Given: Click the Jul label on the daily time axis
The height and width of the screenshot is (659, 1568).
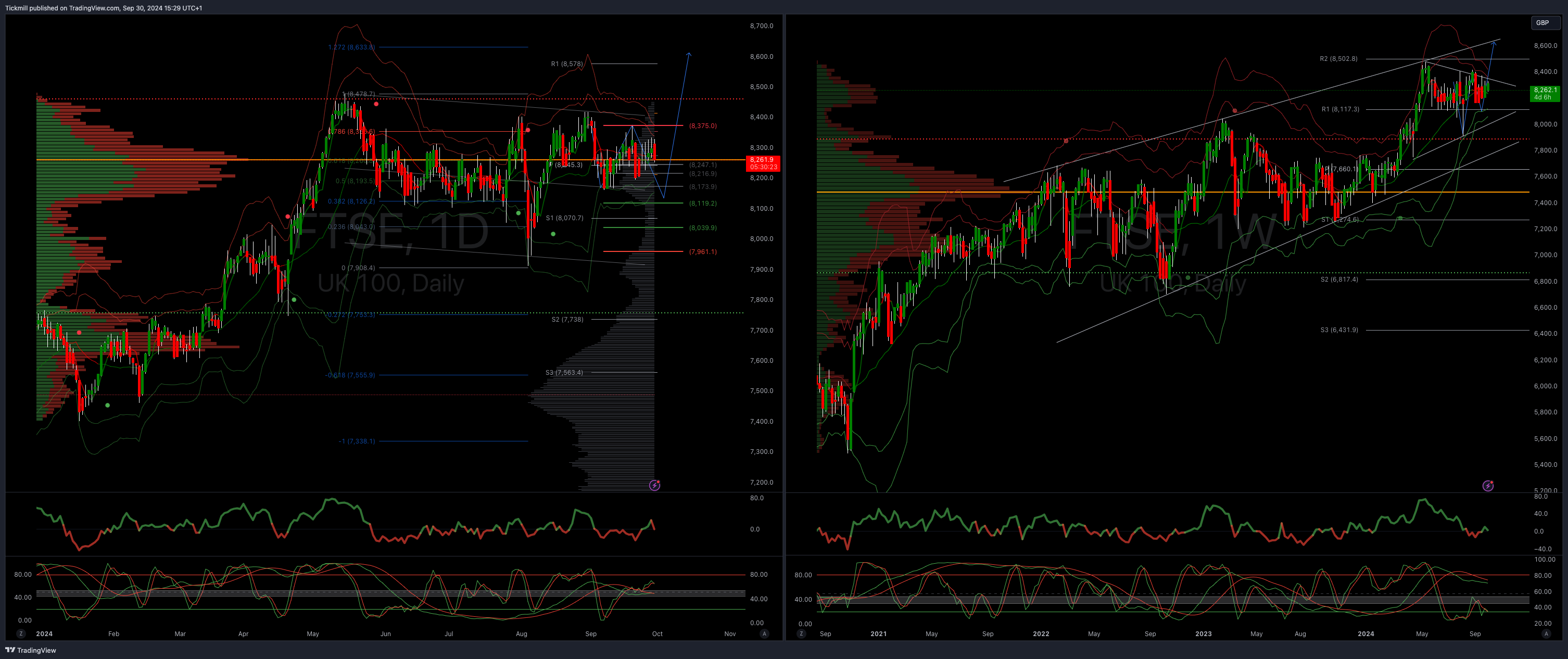Looking at the screenshot, I should tap(449, 633).
